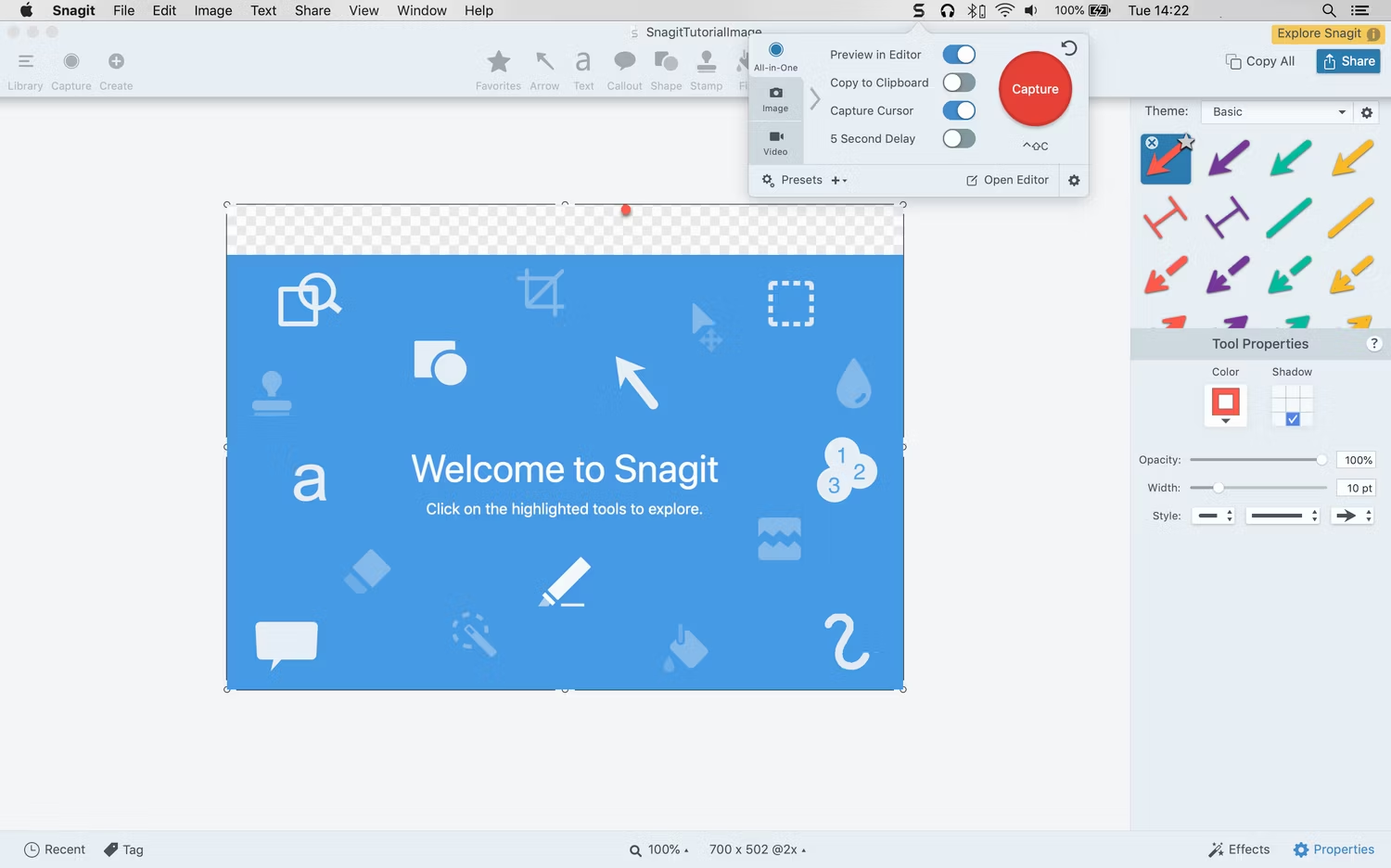The image size is (1391, 868).
Task: Click the red Capture button
Action: 1035,89
